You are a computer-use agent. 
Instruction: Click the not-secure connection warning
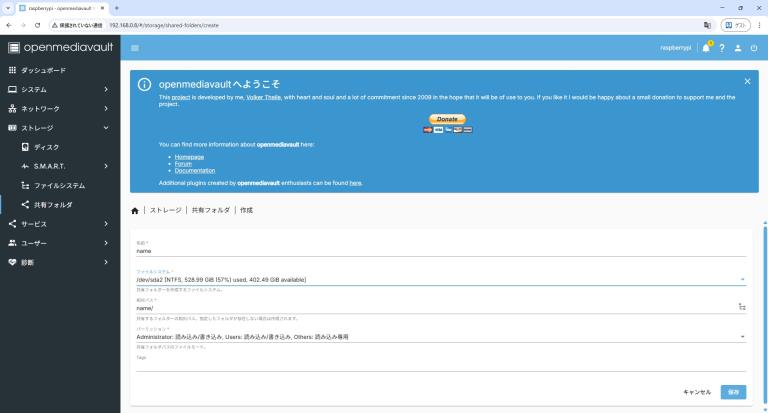tap(77, 25)
